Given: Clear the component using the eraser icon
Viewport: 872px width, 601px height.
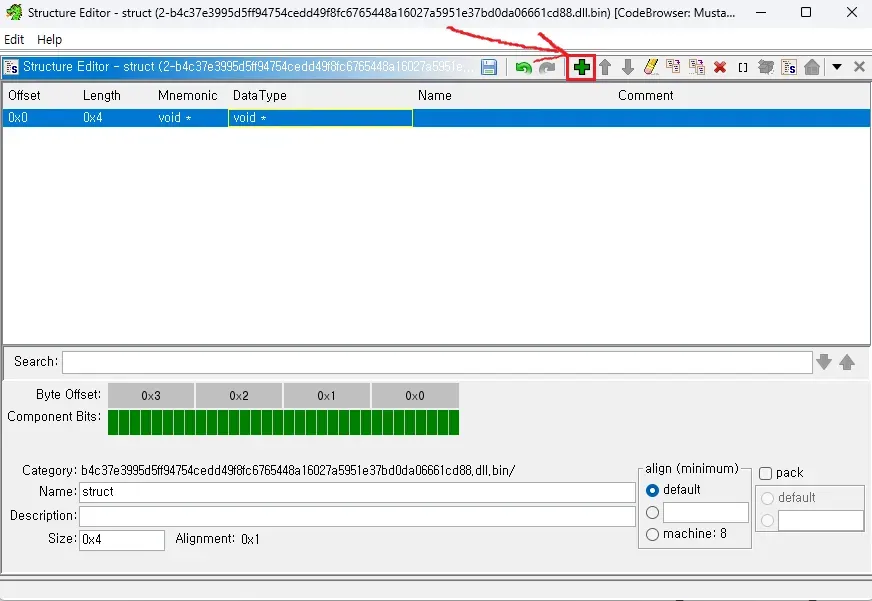Looking at the screenshot, I should [x=651, y=67].
